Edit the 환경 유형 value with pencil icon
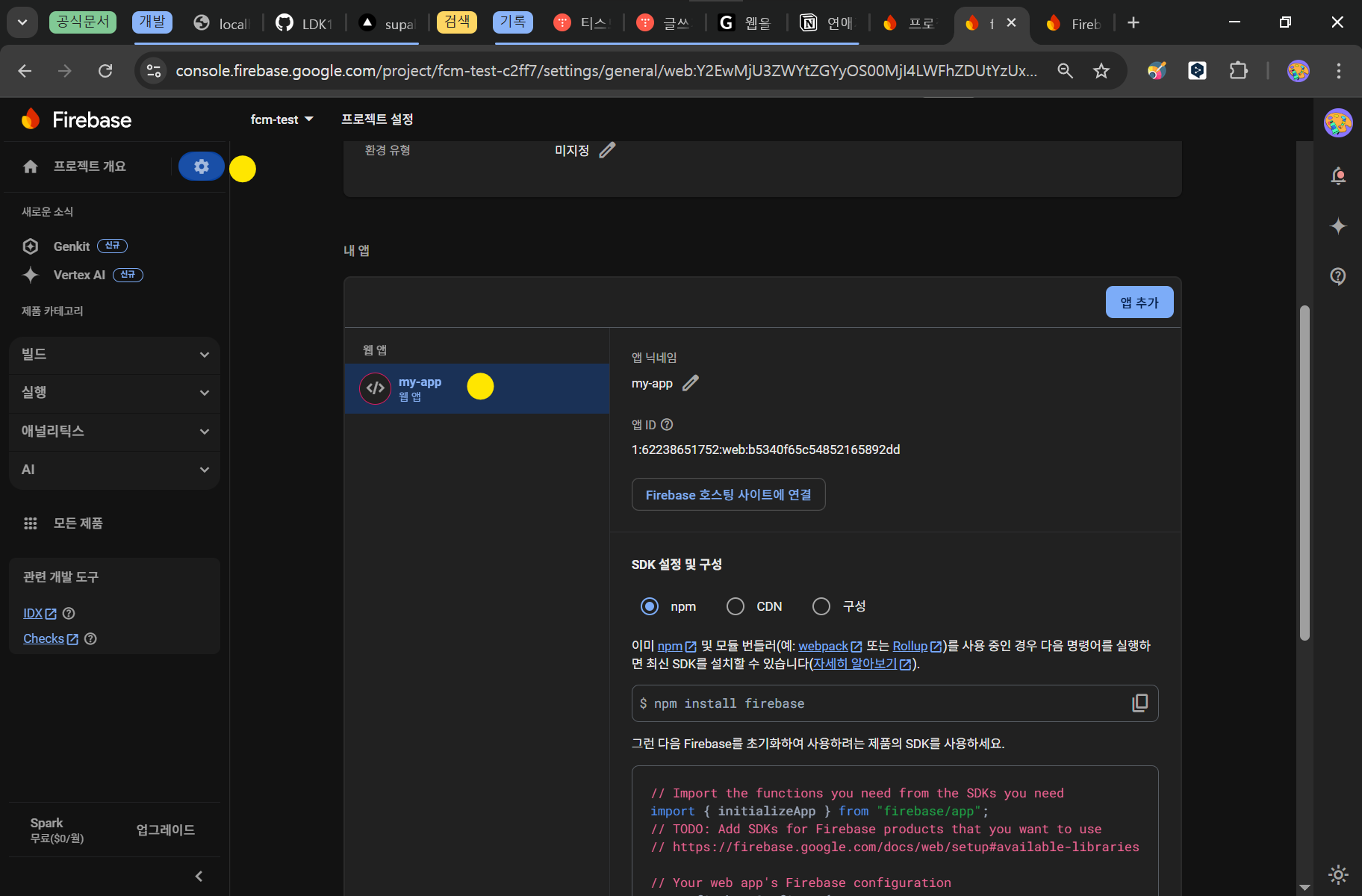 click(x=607, y=150)
